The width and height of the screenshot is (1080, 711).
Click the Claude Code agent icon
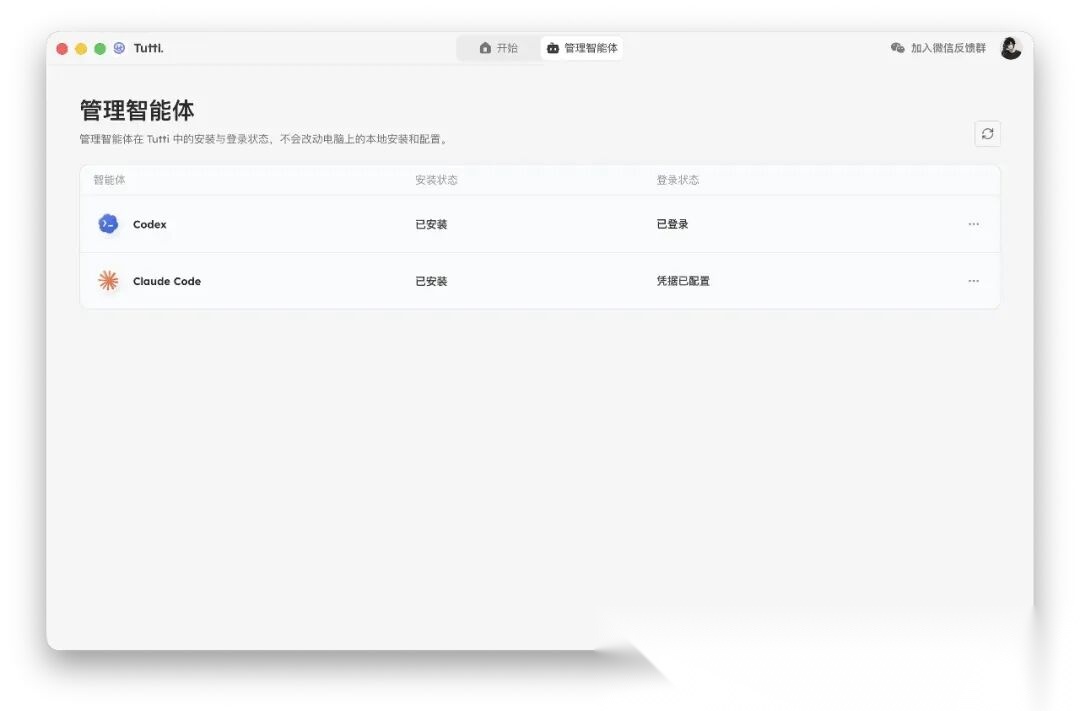click(x=108, y=281)
